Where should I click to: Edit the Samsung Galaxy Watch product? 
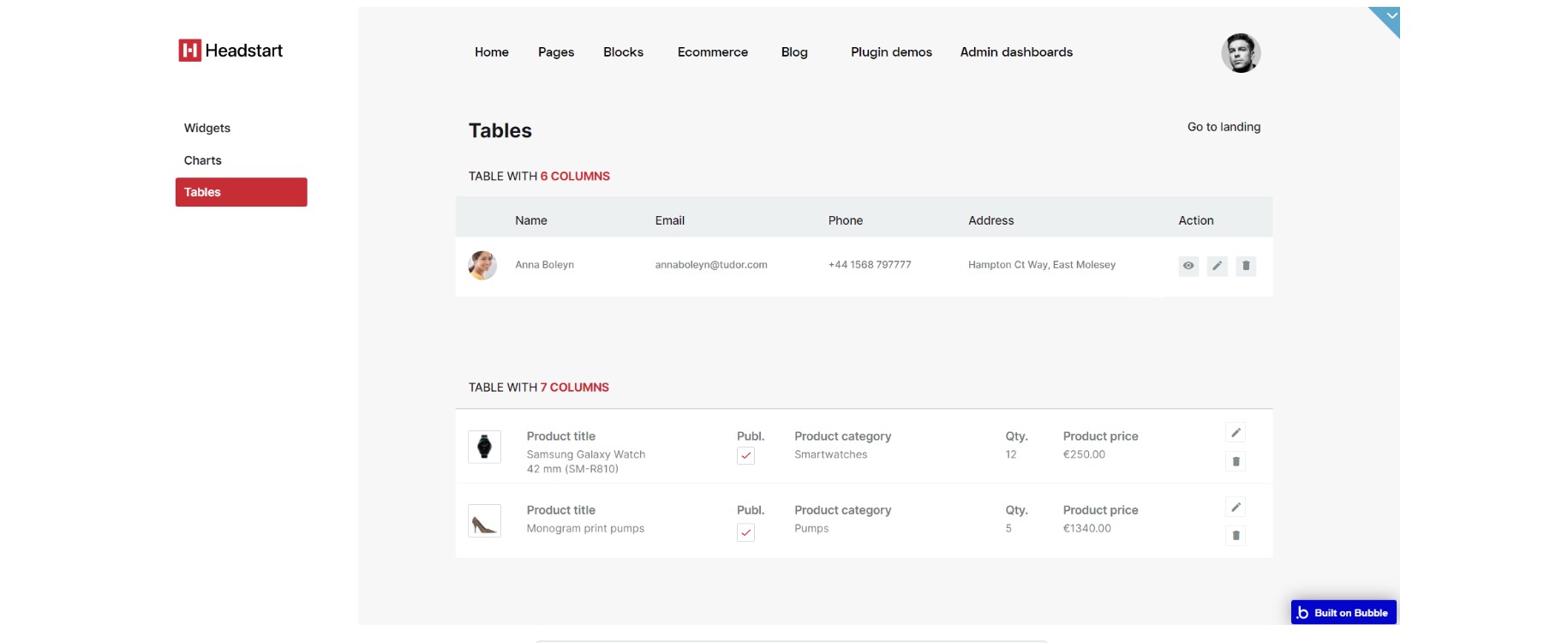[1236, 433]
